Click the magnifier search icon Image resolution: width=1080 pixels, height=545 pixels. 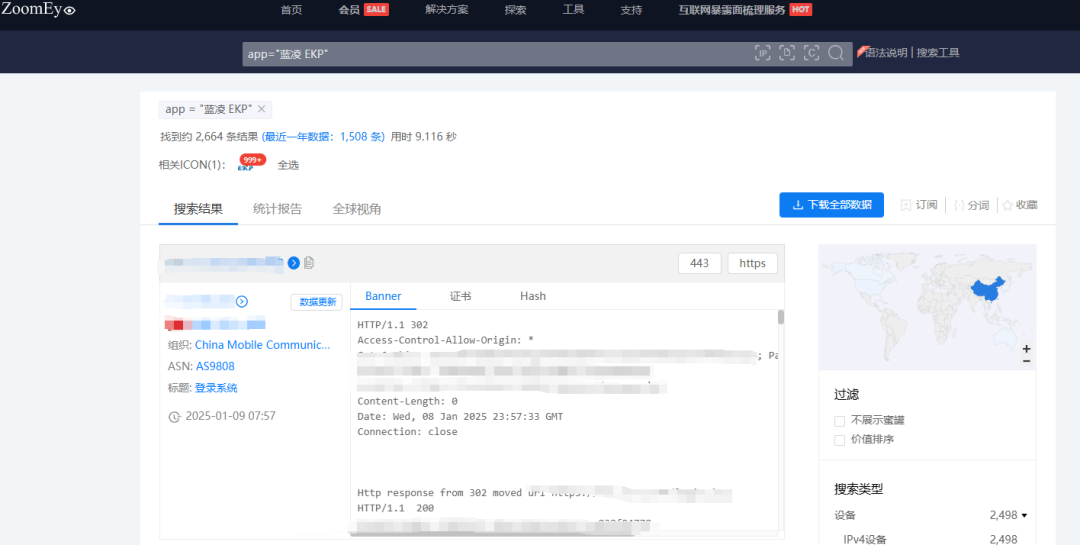(835, 53)
